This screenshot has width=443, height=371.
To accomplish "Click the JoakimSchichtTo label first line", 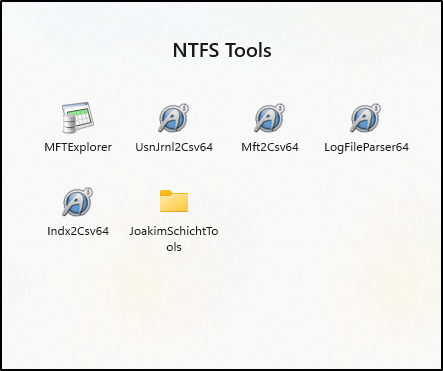I will 174,231.
